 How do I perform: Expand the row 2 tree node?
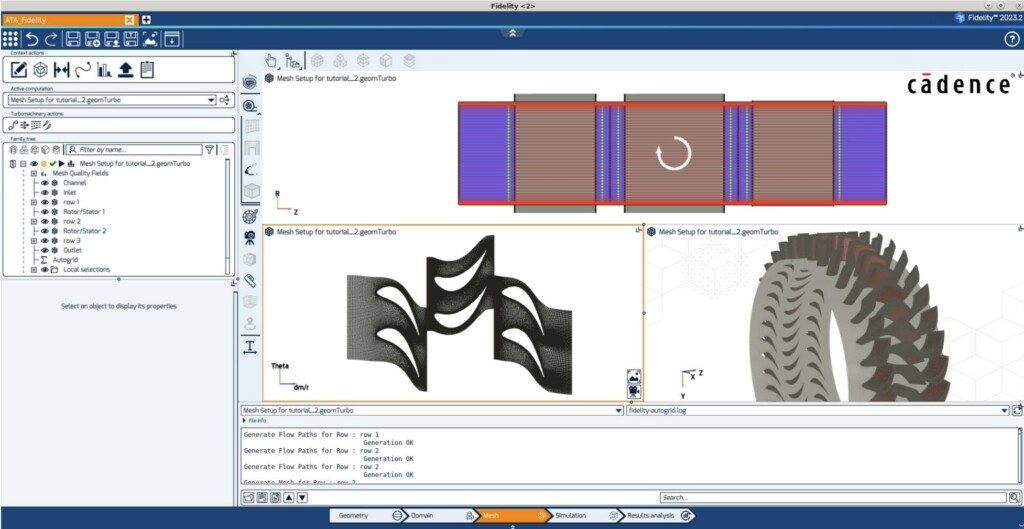(x=34, y=221)
